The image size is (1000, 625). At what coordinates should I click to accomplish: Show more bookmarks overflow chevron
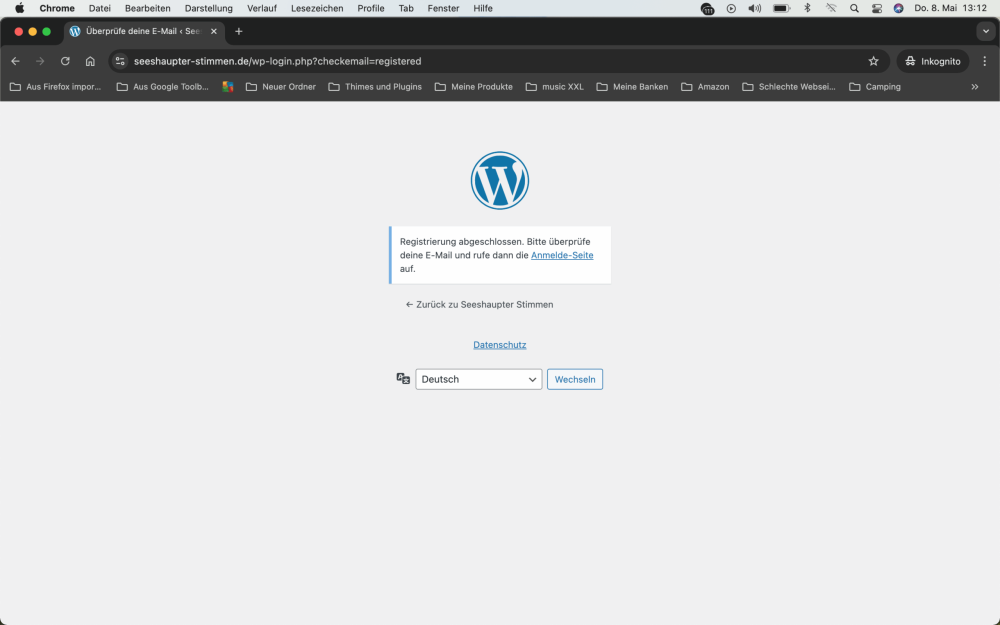974,87
